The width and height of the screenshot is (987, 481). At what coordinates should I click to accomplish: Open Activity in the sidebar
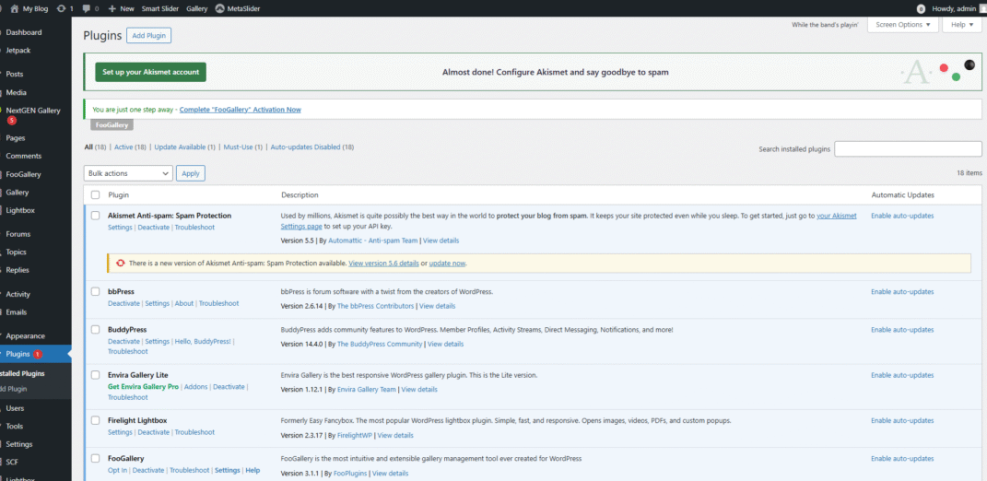(x=18, y=294)
